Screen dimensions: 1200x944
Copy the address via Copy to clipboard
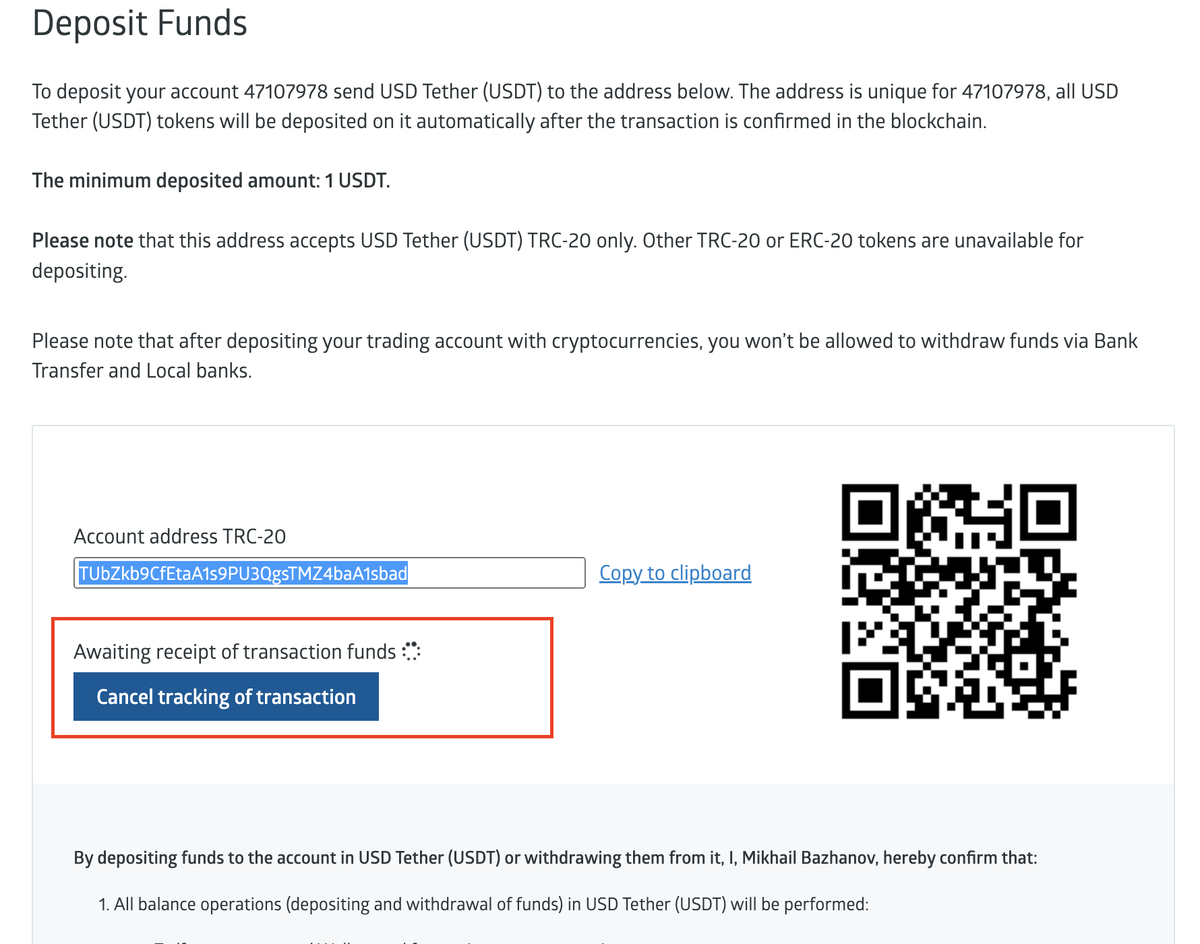click(x=675, y=573)
